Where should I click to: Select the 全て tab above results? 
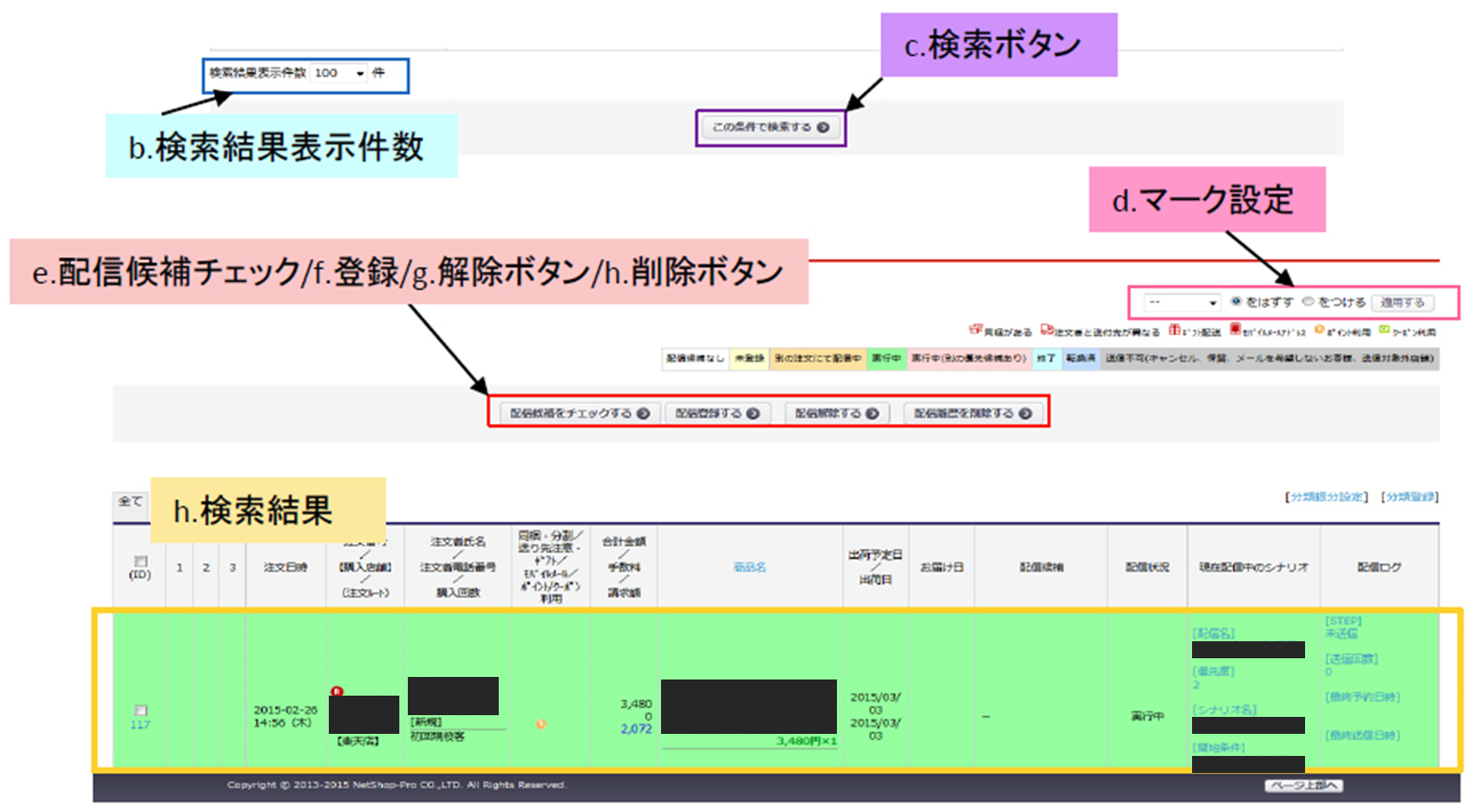coord(130,502)
